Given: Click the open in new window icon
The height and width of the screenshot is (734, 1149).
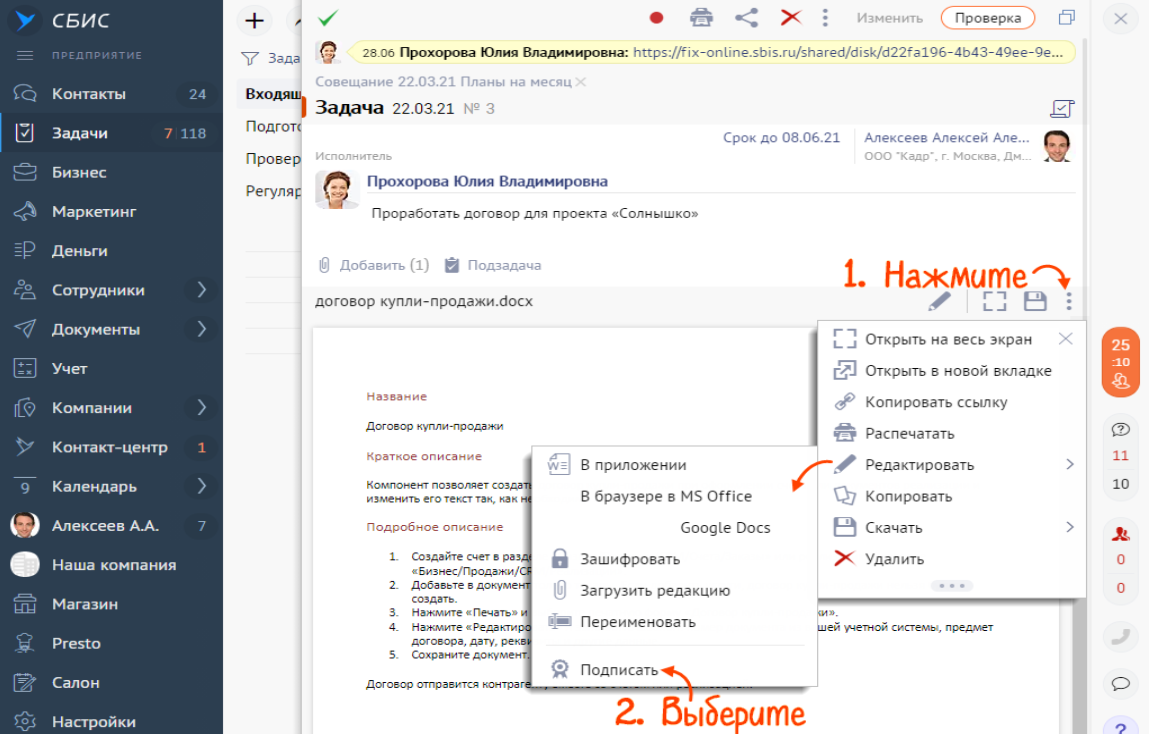Looking at the screenshot, I should point(1066,18).
